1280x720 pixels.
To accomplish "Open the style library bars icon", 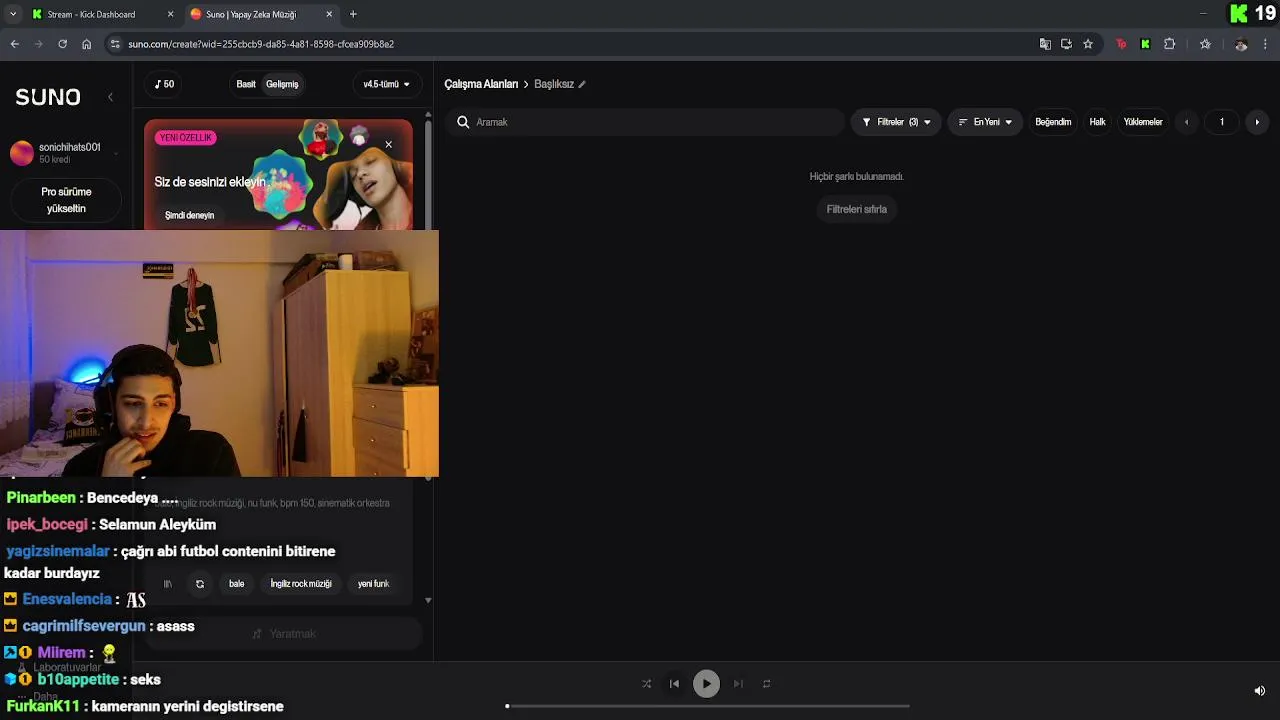I will coord(168,584).
